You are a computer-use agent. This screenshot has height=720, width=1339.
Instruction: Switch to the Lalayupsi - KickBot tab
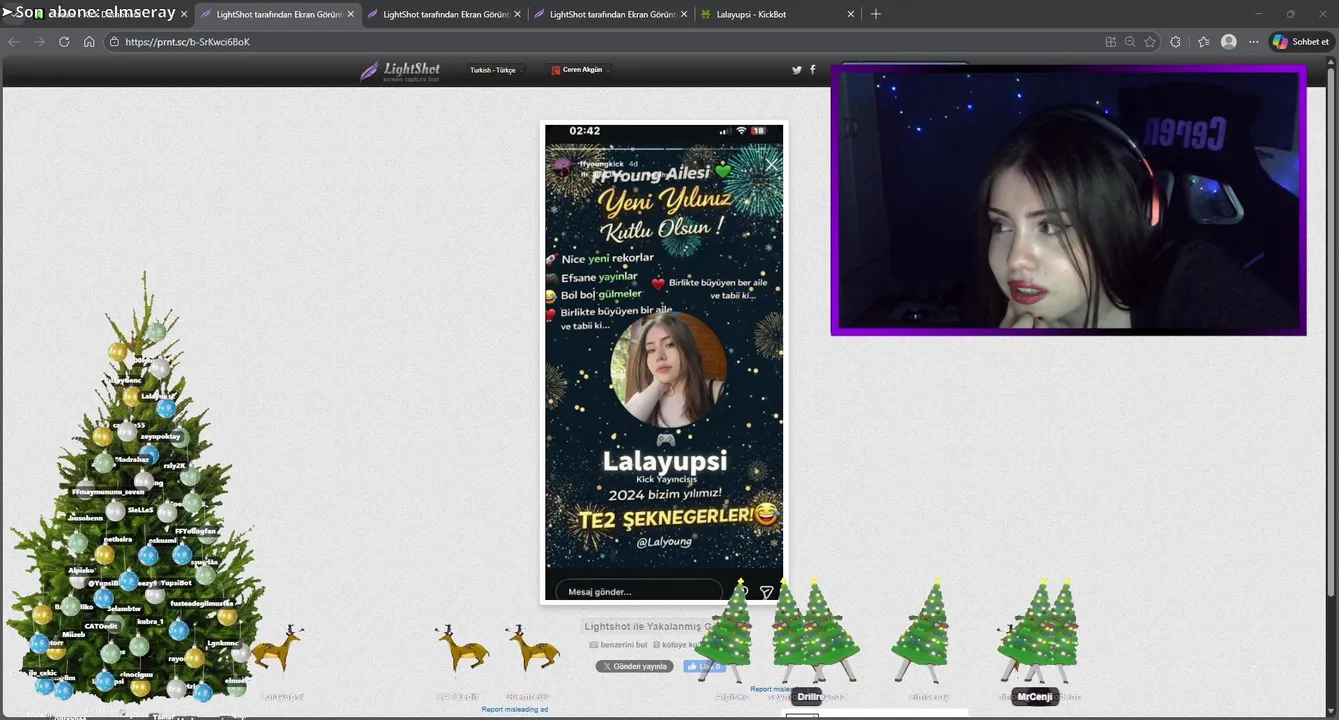point(775,14)
